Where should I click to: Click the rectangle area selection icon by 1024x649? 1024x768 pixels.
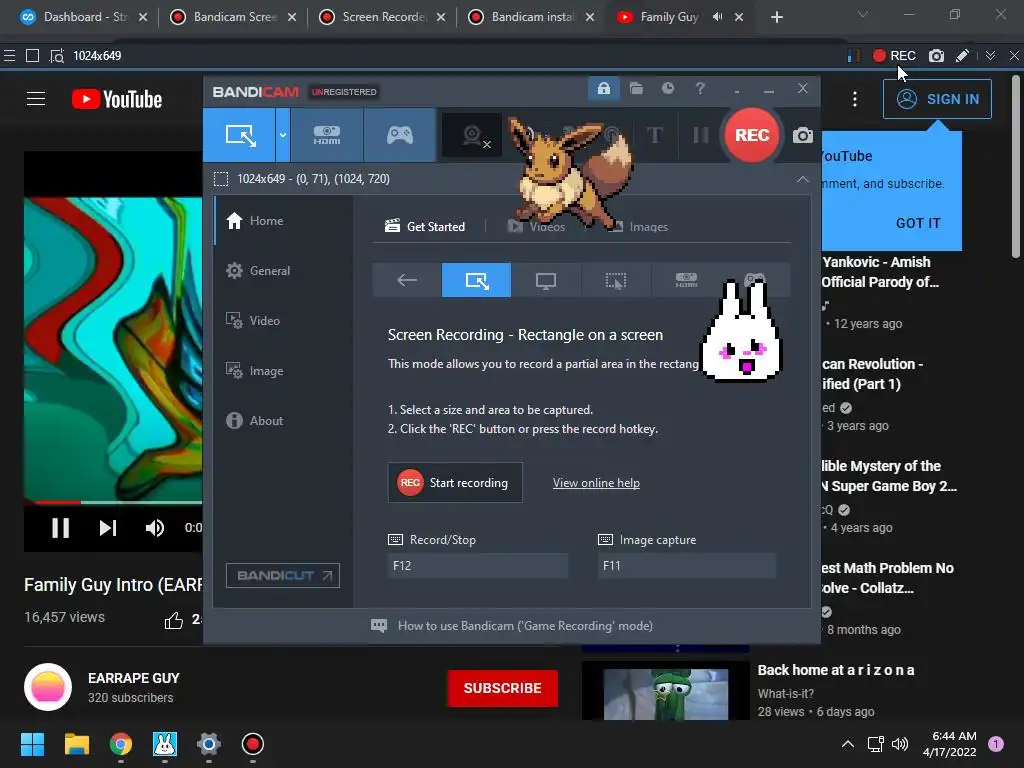point(221,179)
